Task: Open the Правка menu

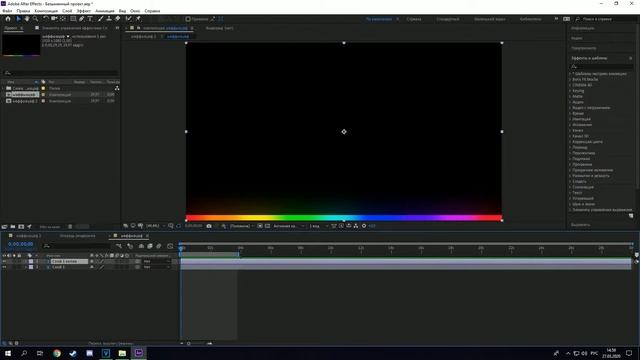Action: click(x=23, y=11)
